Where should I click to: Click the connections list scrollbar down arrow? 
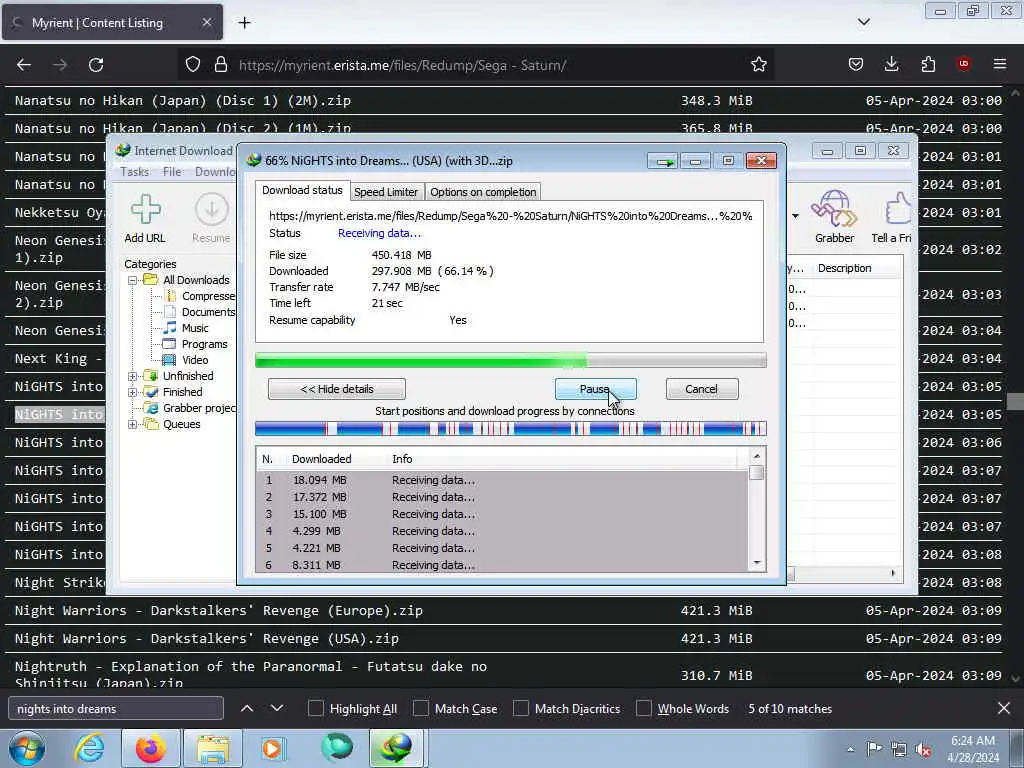point(756,563)
